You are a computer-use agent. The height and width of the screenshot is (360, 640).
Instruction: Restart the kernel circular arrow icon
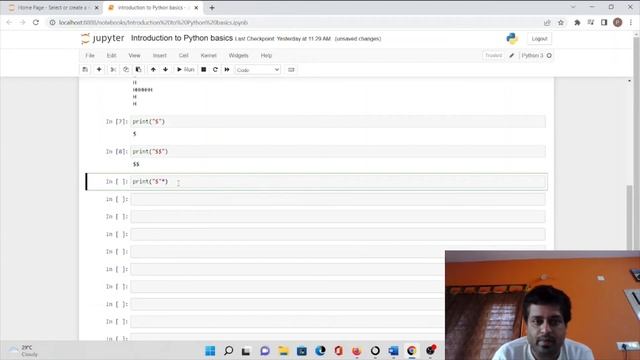click(215, 70)
